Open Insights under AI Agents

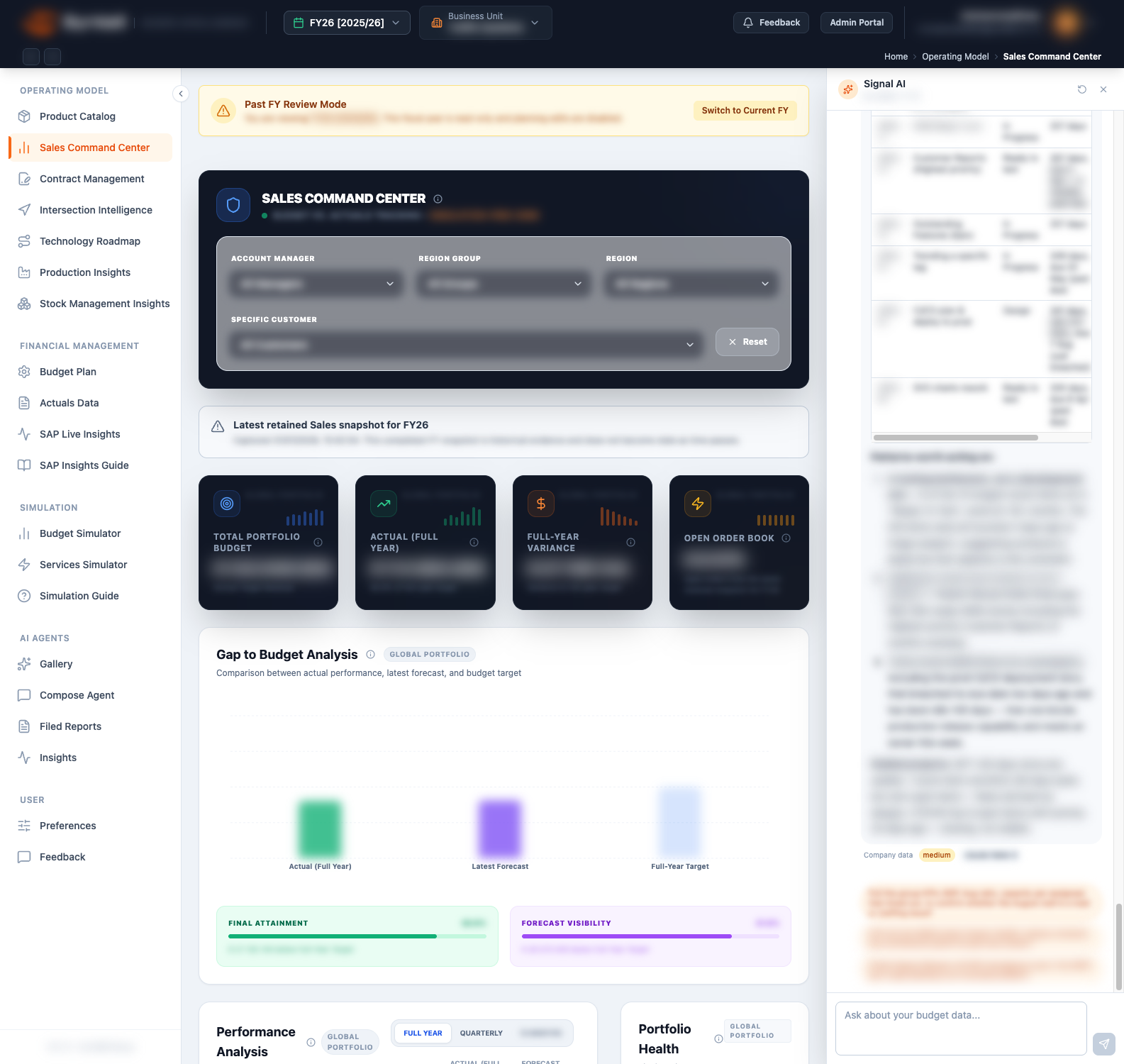pos(91,758)
